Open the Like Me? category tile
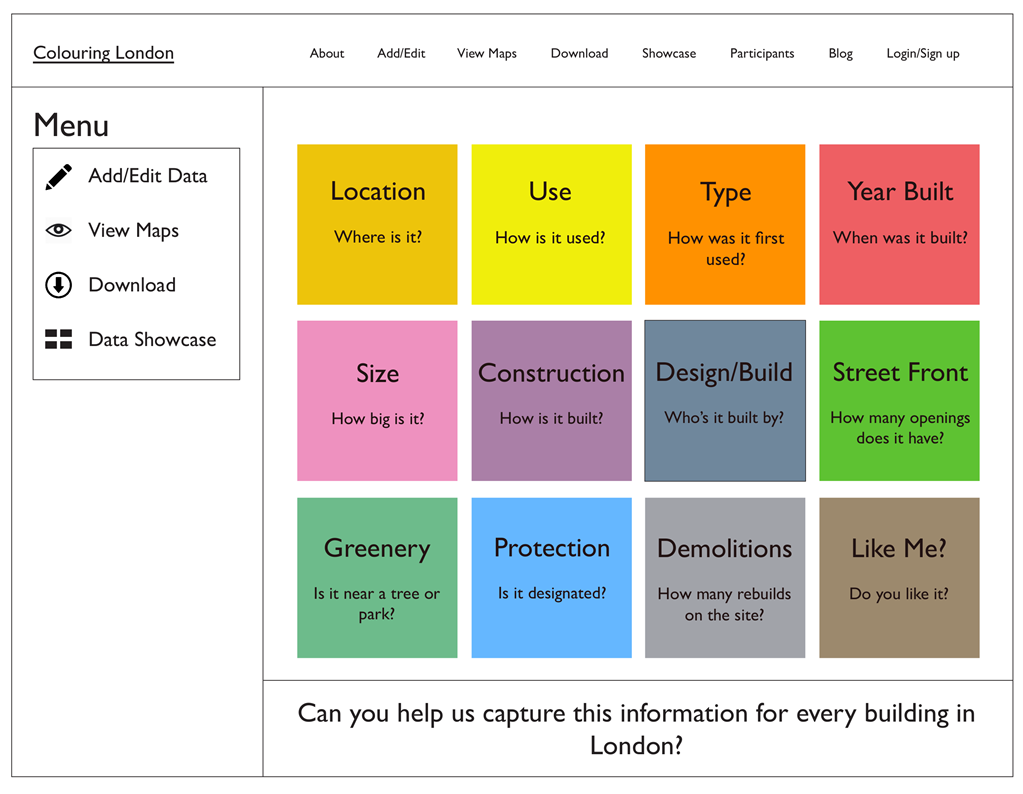1023x794 pixels. point(898,577)
